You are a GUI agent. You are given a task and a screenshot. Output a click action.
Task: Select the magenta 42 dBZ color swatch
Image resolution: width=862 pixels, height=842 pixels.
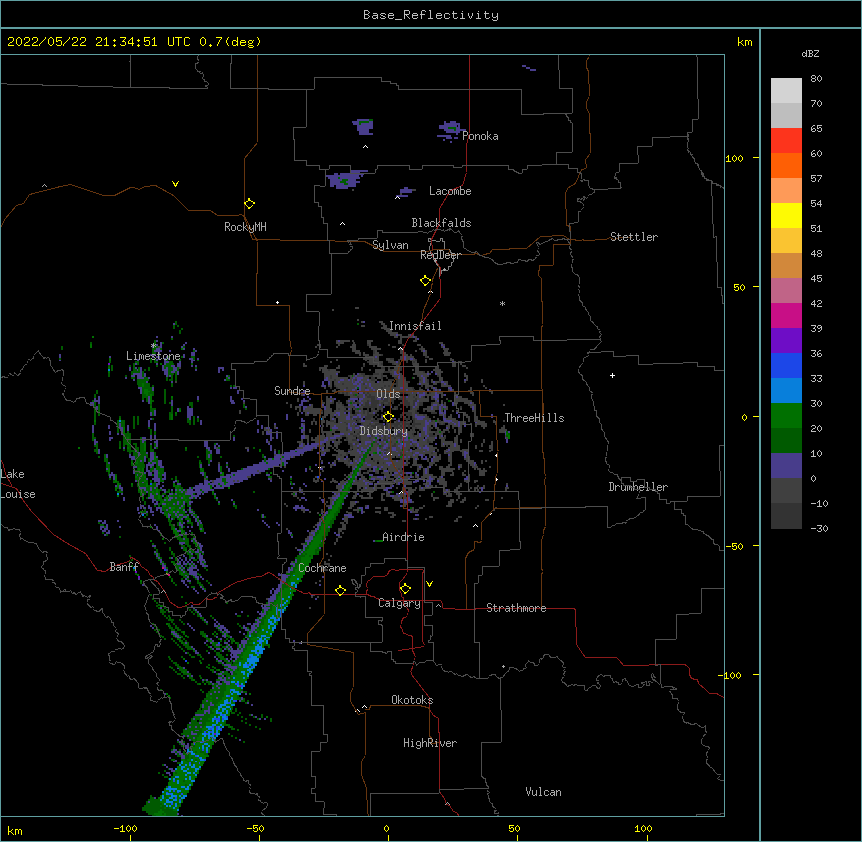pos(786,315)
